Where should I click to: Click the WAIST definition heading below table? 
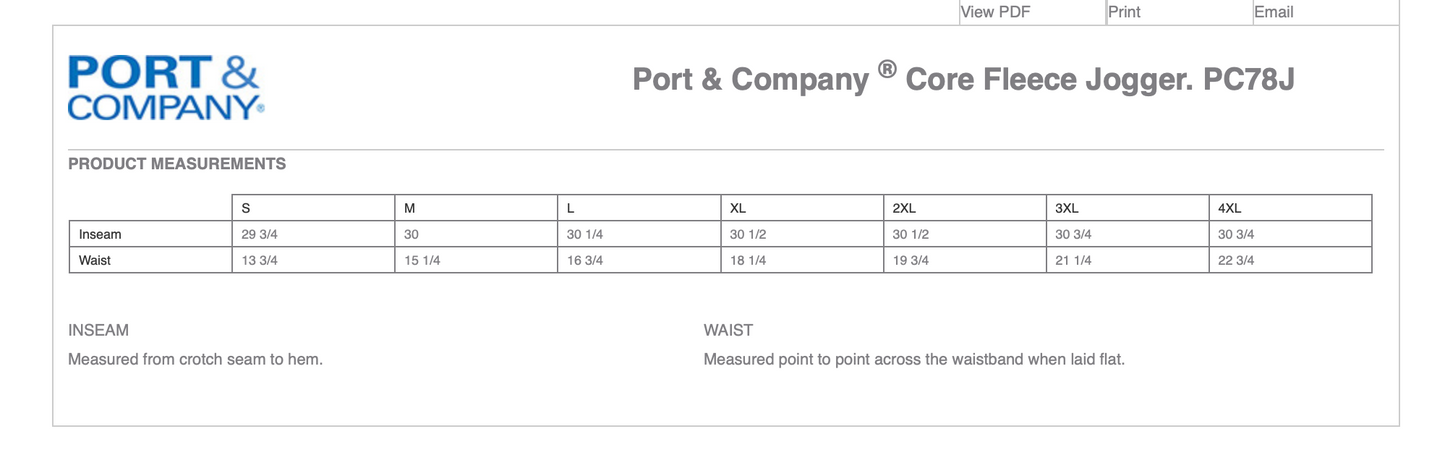pyautogui.click(x=728, y=330)
